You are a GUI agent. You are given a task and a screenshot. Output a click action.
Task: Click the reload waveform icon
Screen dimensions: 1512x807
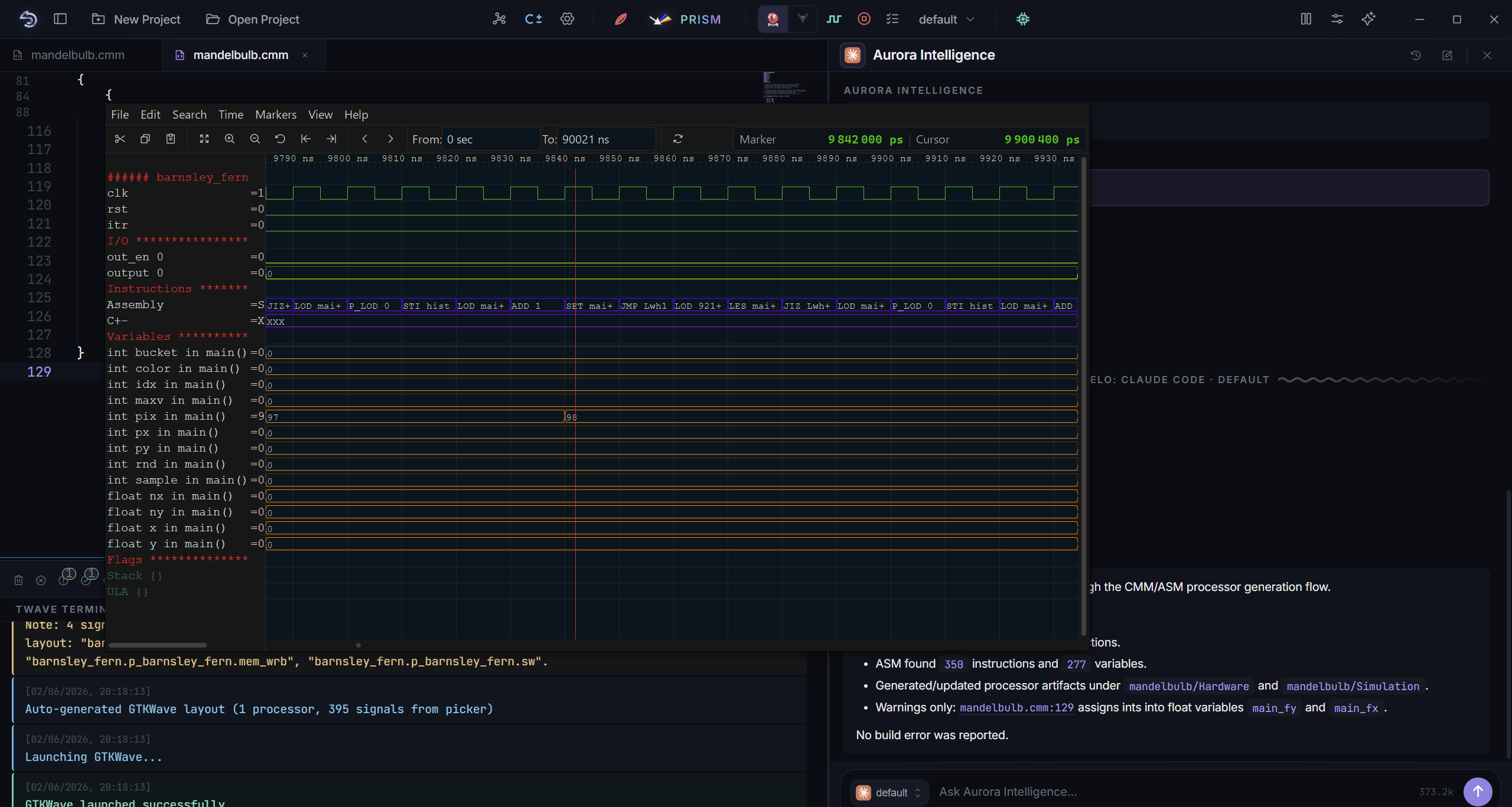point(678,139)
